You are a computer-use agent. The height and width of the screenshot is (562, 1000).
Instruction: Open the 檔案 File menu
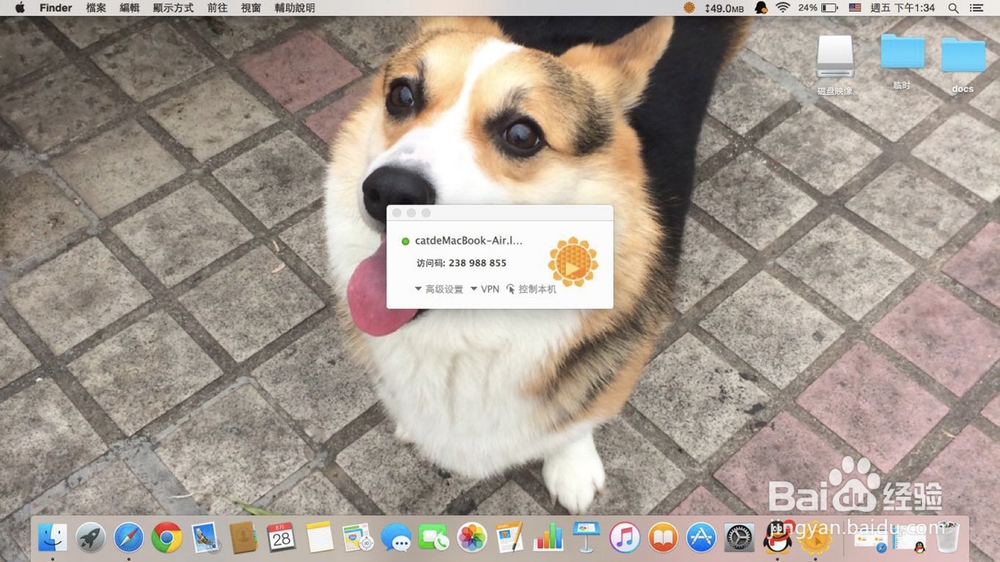[x=96, y=8]
